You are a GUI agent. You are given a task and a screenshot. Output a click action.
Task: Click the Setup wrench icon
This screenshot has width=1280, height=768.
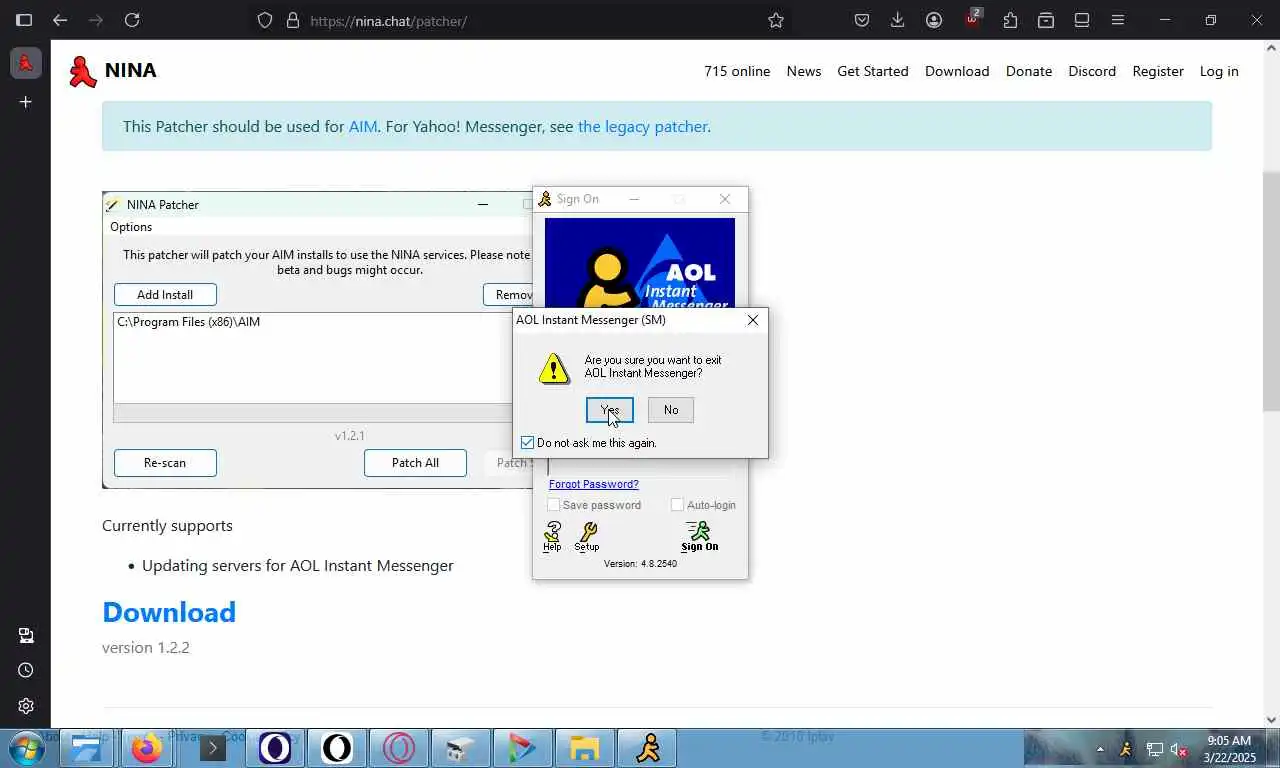click(587, 536)
